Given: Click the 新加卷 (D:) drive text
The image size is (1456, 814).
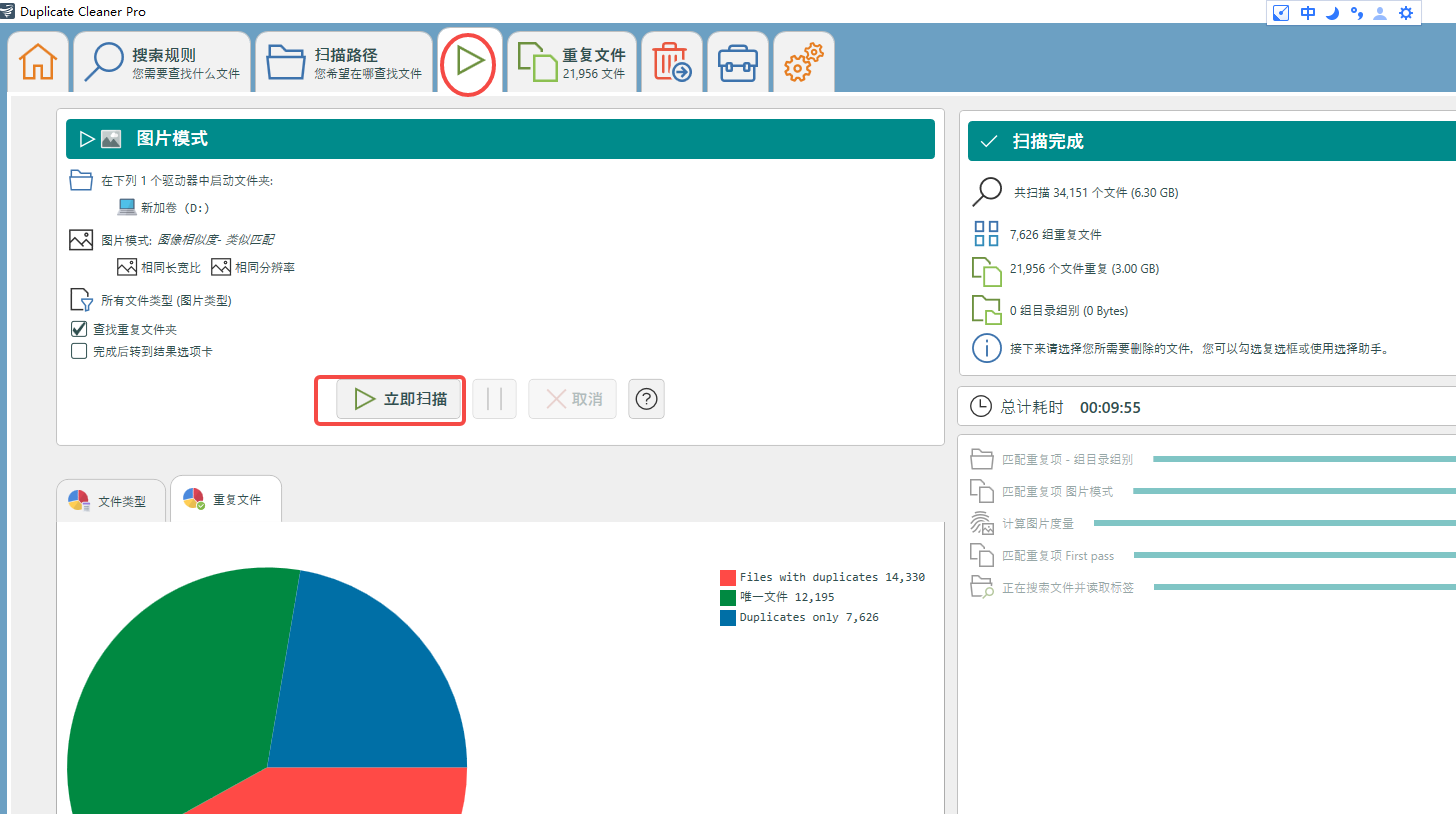Looking at the screenshot, I should (x=175, y=208).
